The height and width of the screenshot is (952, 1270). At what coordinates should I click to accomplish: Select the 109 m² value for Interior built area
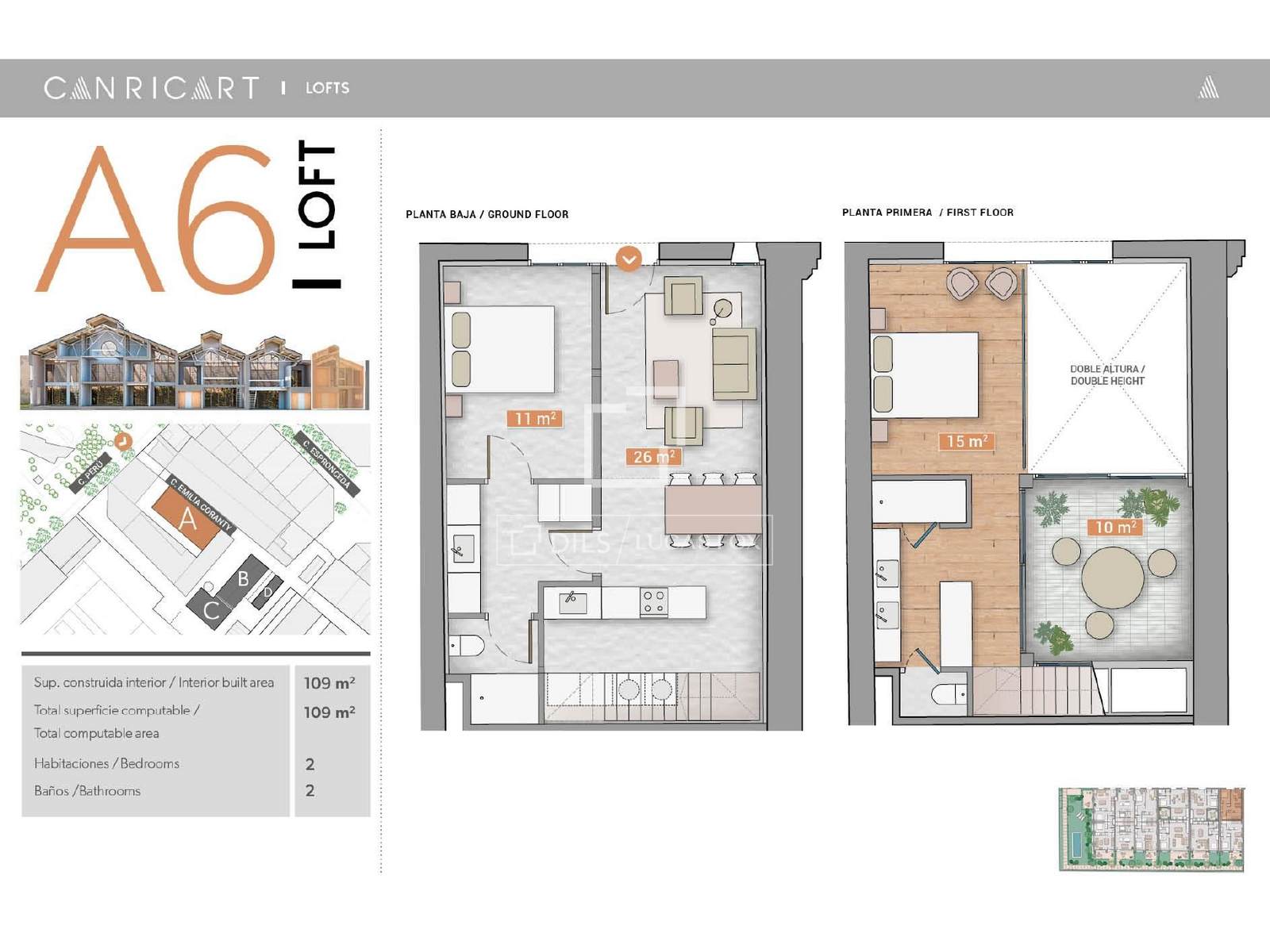pos(329,683)
